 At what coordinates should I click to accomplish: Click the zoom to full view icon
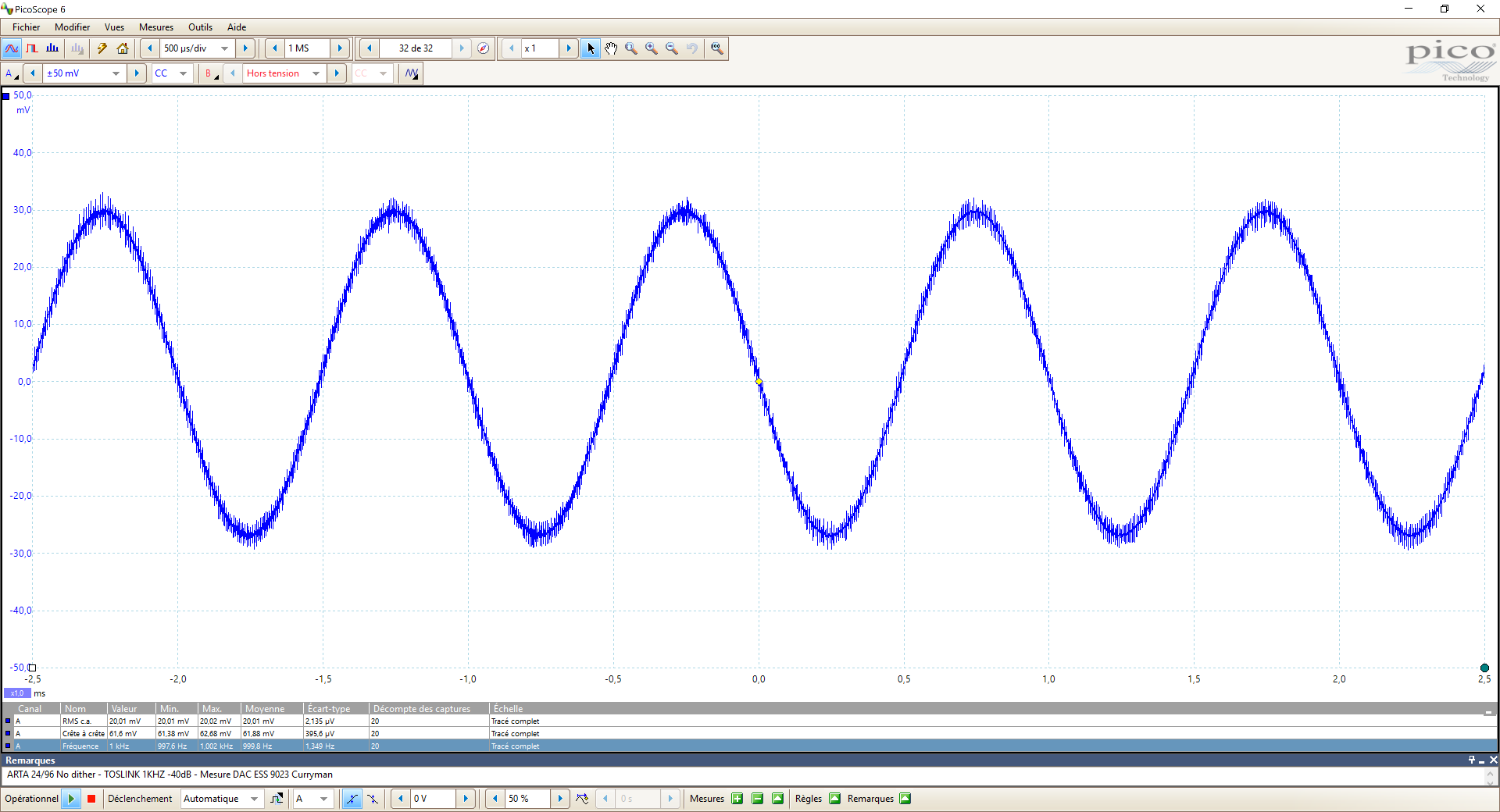(x=716, y=48)
